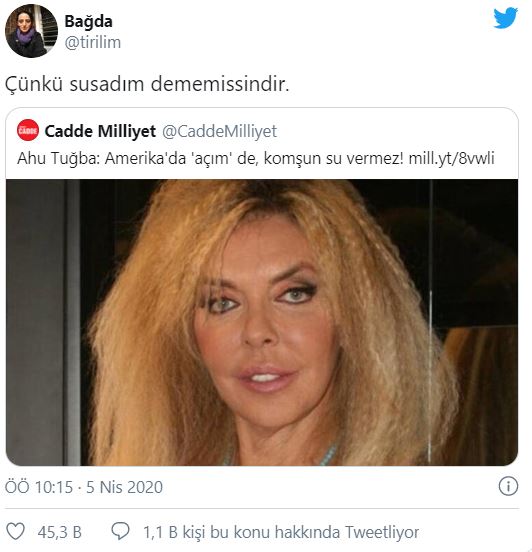
Task: Click the word Tweetliyor in the footer
Action: [382, 532]
